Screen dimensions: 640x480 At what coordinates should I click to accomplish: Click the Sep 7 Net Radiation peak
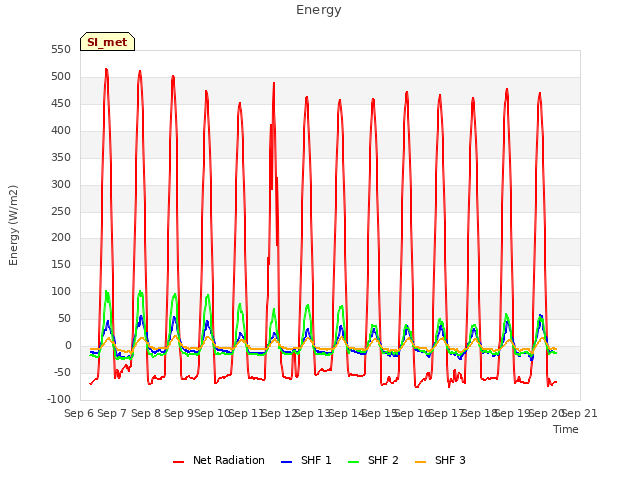[x=106, y=69]
